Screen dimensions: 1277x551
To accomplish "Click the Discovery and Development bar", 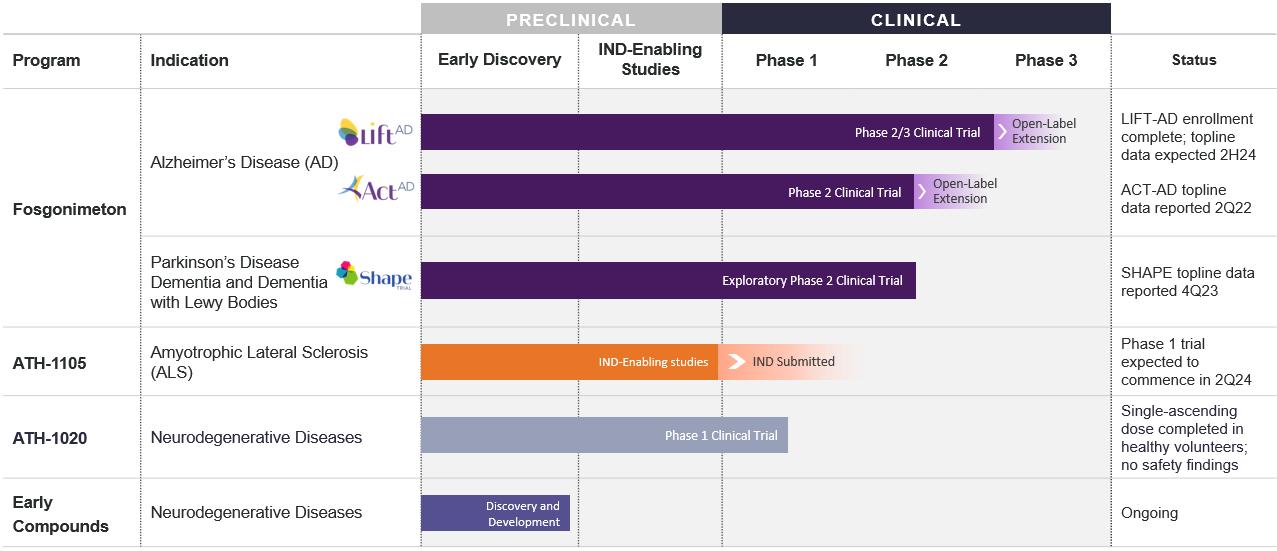I will click(x=495, y=514).
